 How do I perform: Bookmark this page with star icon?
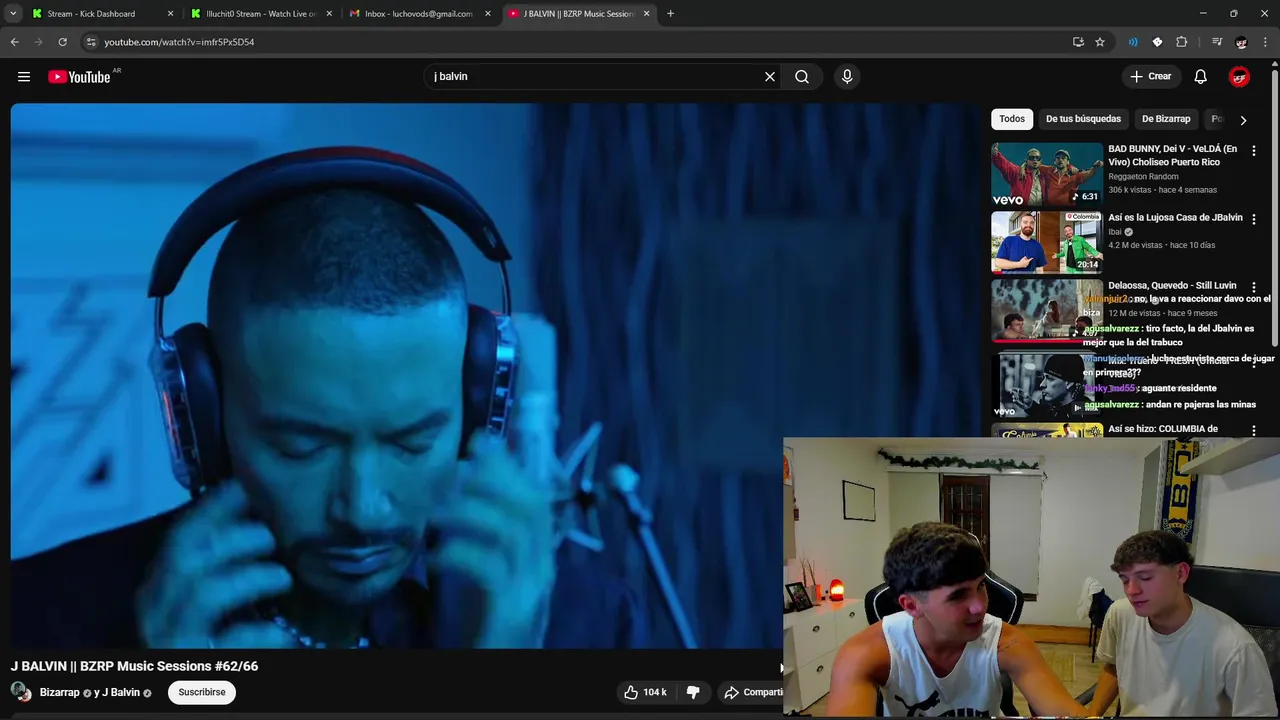1100,42
